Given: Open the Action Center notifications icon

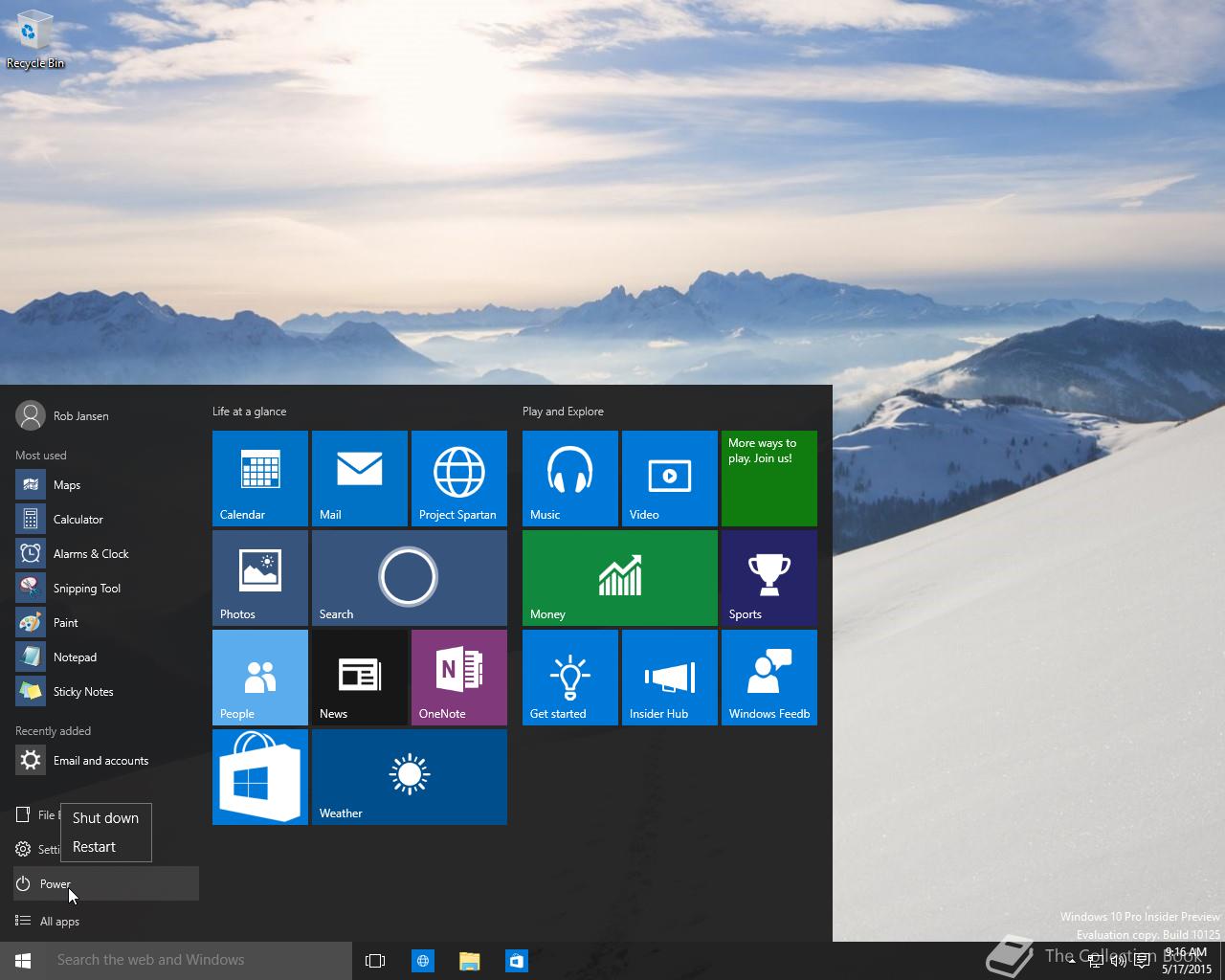Looking at the screenshot, I should tap(1142, 961).
